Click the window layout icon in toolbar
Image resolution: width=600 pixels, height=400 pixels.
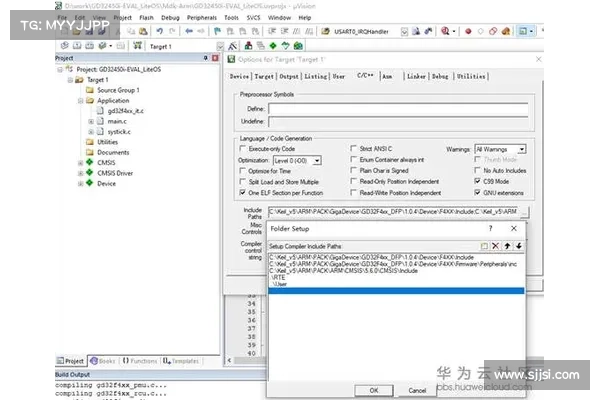[x=523, y=31]
